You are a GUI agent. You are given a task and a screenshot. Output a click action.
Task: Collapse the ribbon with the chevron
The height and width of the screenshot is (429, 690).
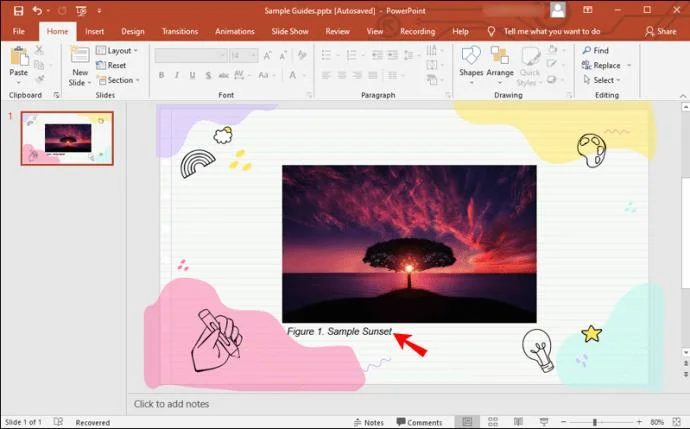(683, 95)
